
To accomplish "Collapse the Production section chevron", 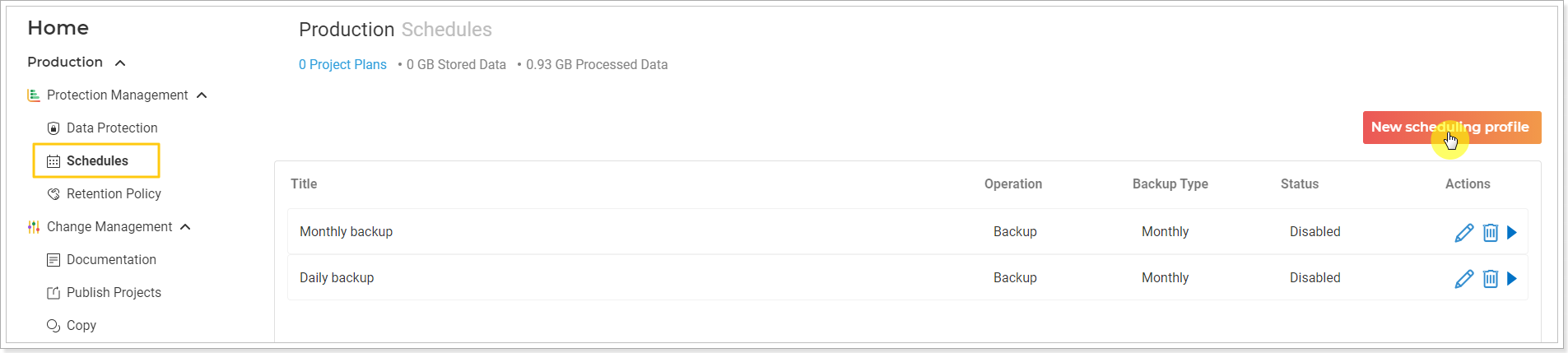I will 120,63.
